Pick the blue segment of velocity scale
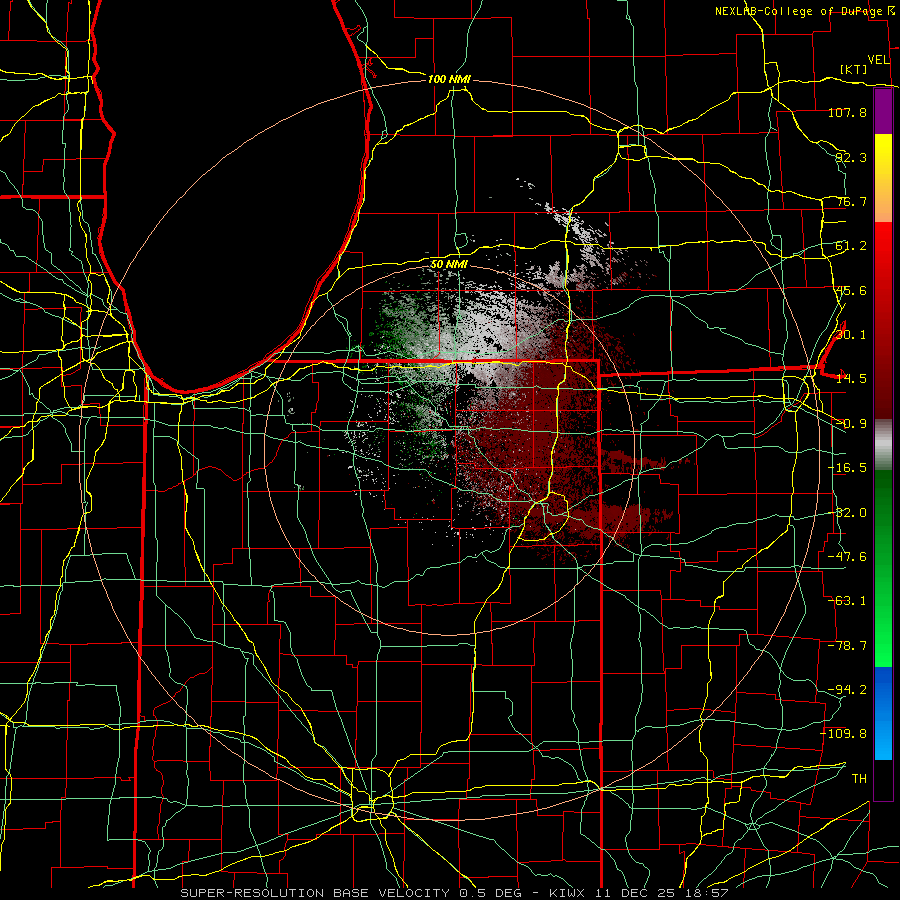The height and width of the screenshot is (900, 900). (x=883, y=713)
